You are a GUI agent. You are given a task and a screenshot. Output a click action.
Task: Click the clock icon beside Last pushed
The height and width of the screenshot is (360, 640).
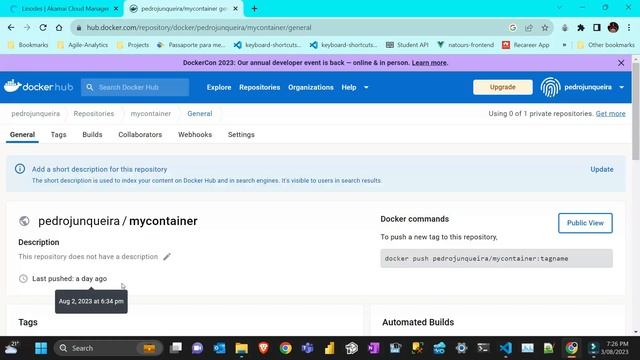pos(23,279)
